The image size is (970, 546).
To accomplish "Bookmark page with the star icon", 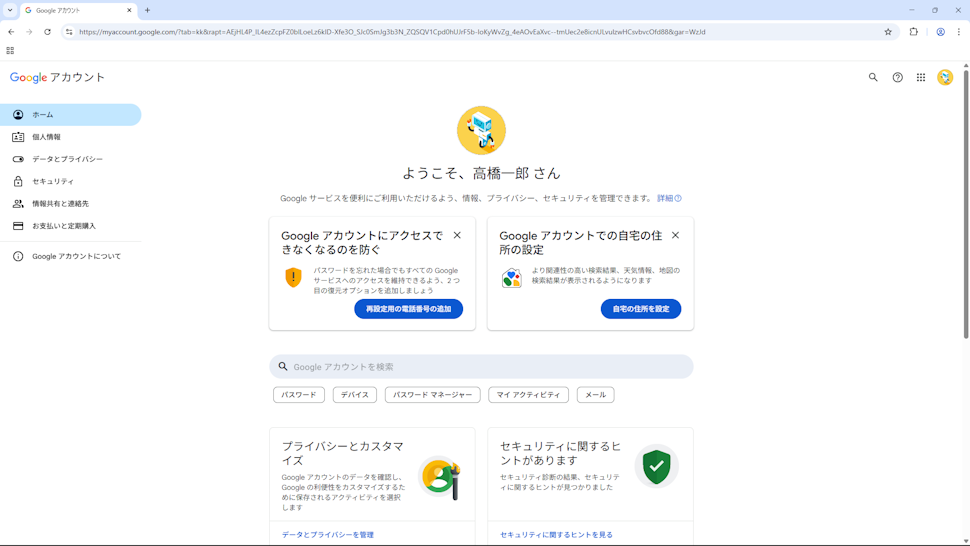I will coord(888,32).
